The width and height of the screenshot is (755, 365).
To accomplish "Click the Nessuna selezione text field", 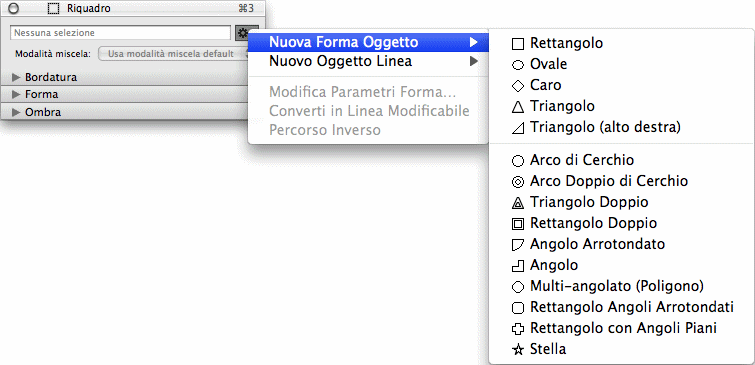I will click(x=120, y=33).
